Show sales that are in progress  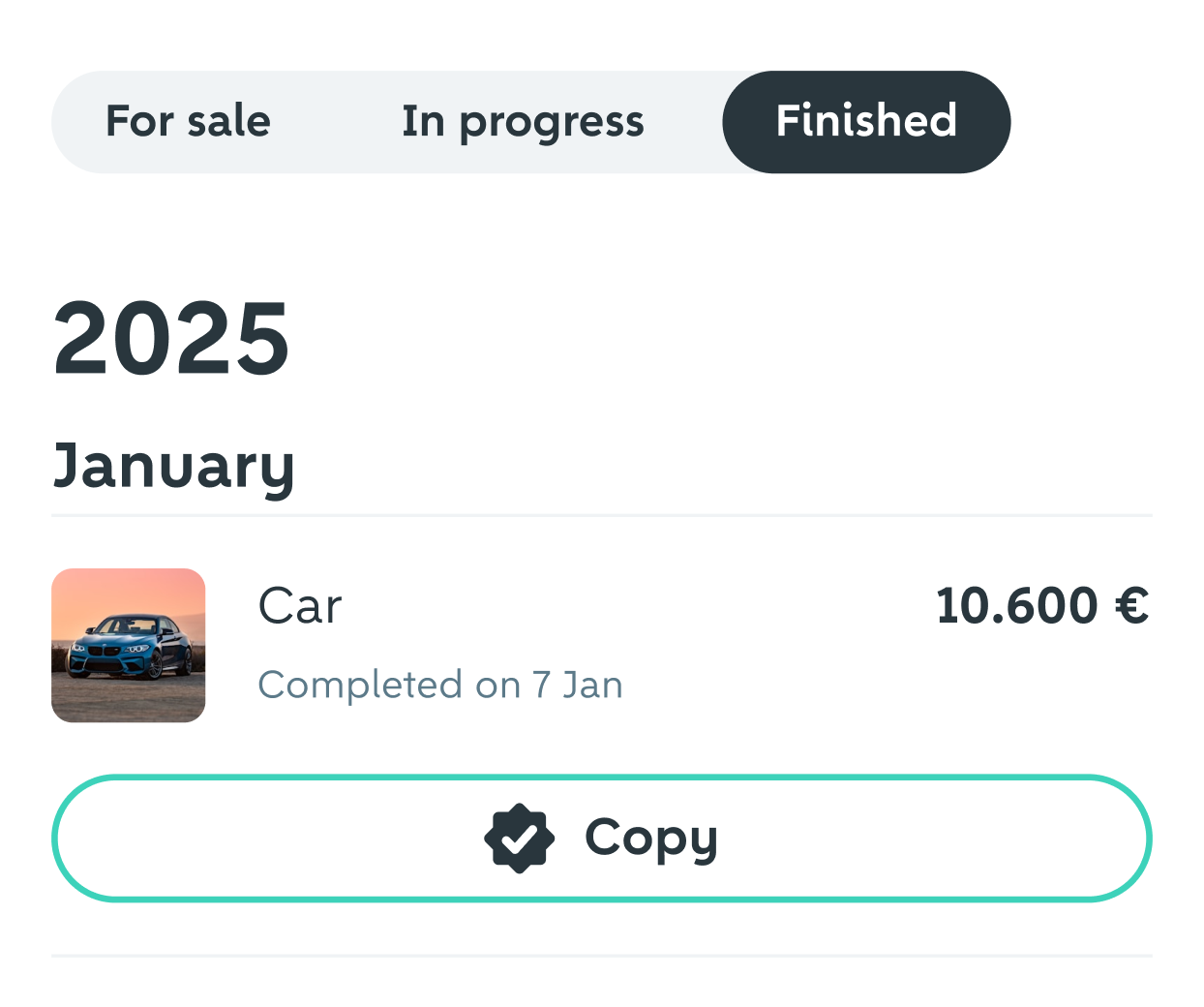coord(523,122)
